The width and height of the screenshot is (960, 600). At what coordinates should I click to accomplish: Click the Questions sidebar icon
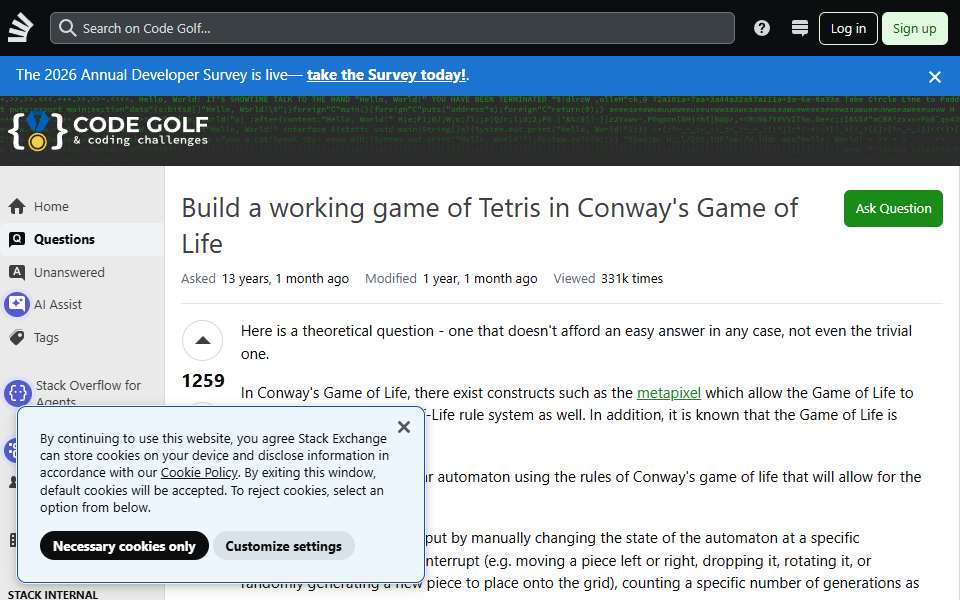(17, 239)
